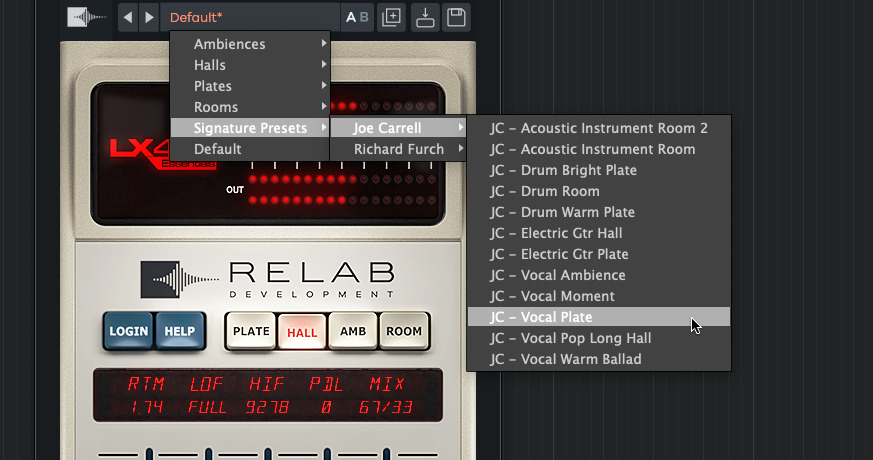Select the PLATE reverb algorithm
This screenshot has height=460, width=873.
click(251, 331)
